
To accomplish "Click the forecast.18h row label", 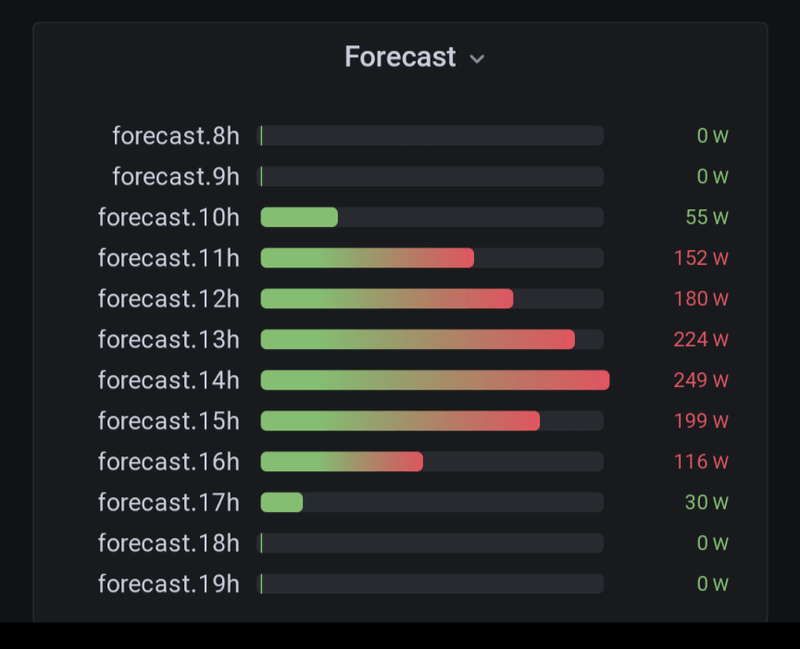I will click(169, 543).
